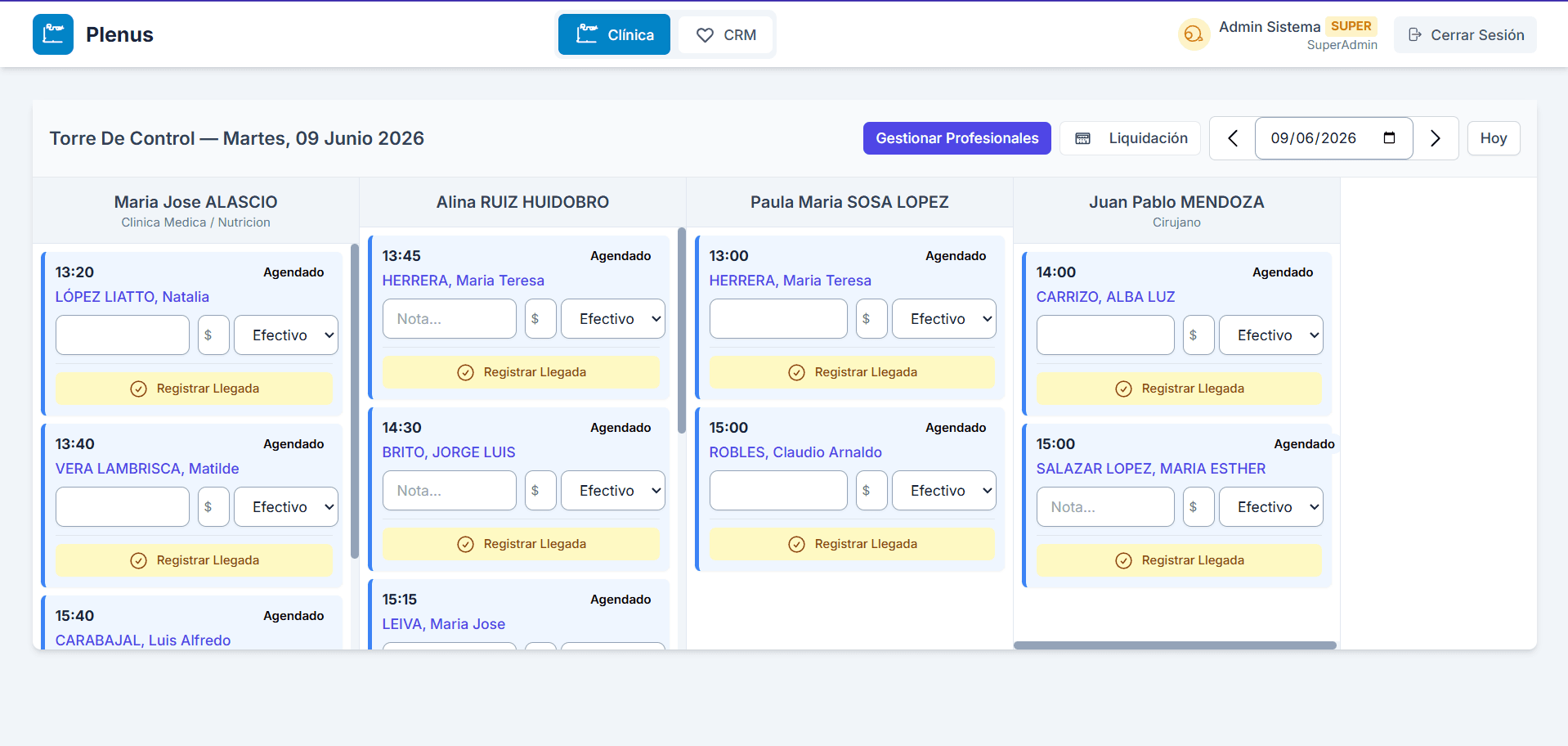
Task: Click the 09/06/2026 date field
Action: [x=1333, y=138]
